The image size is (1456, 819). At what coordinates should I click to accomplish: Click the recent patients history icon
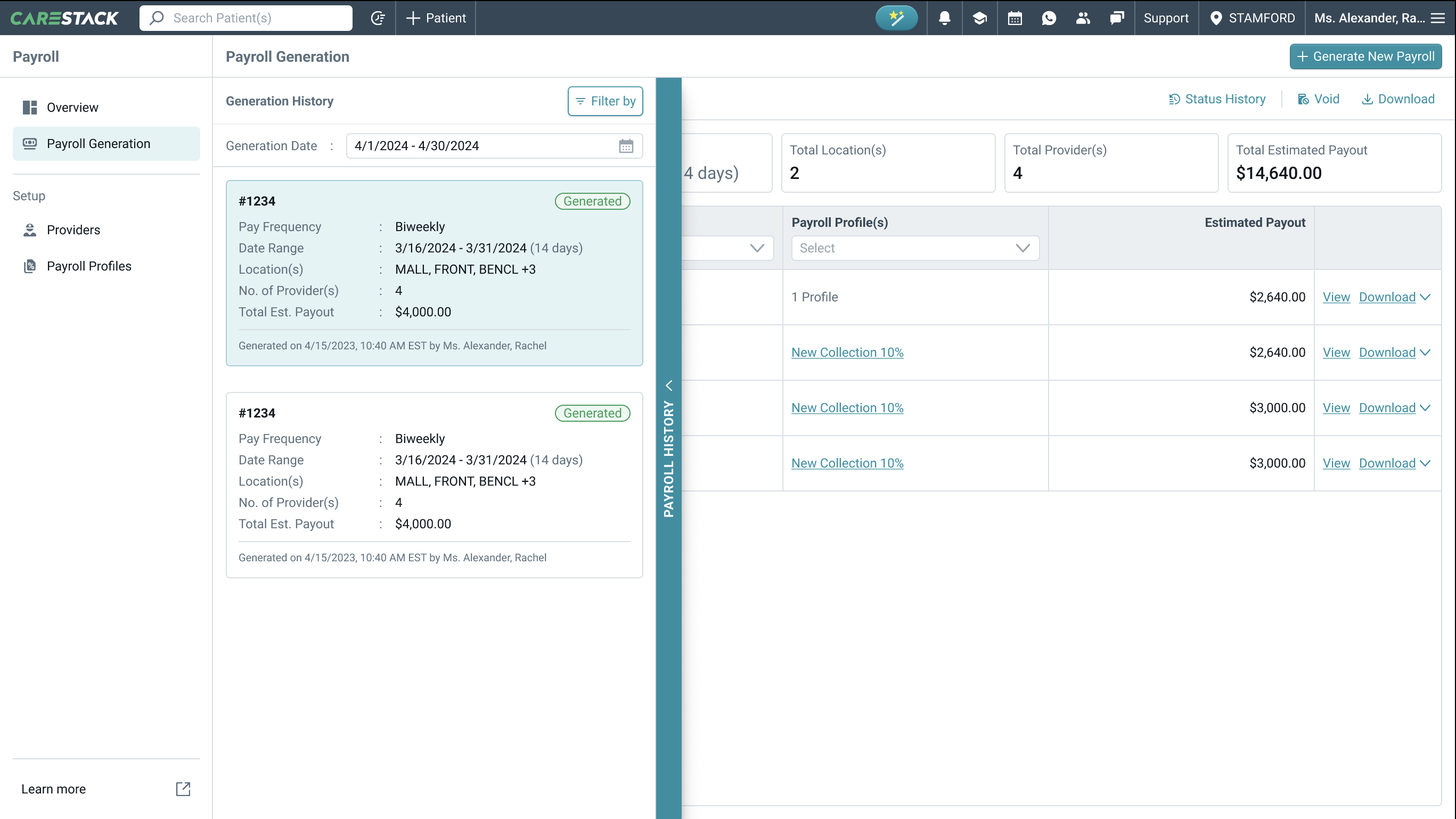[x=378, y=18]
